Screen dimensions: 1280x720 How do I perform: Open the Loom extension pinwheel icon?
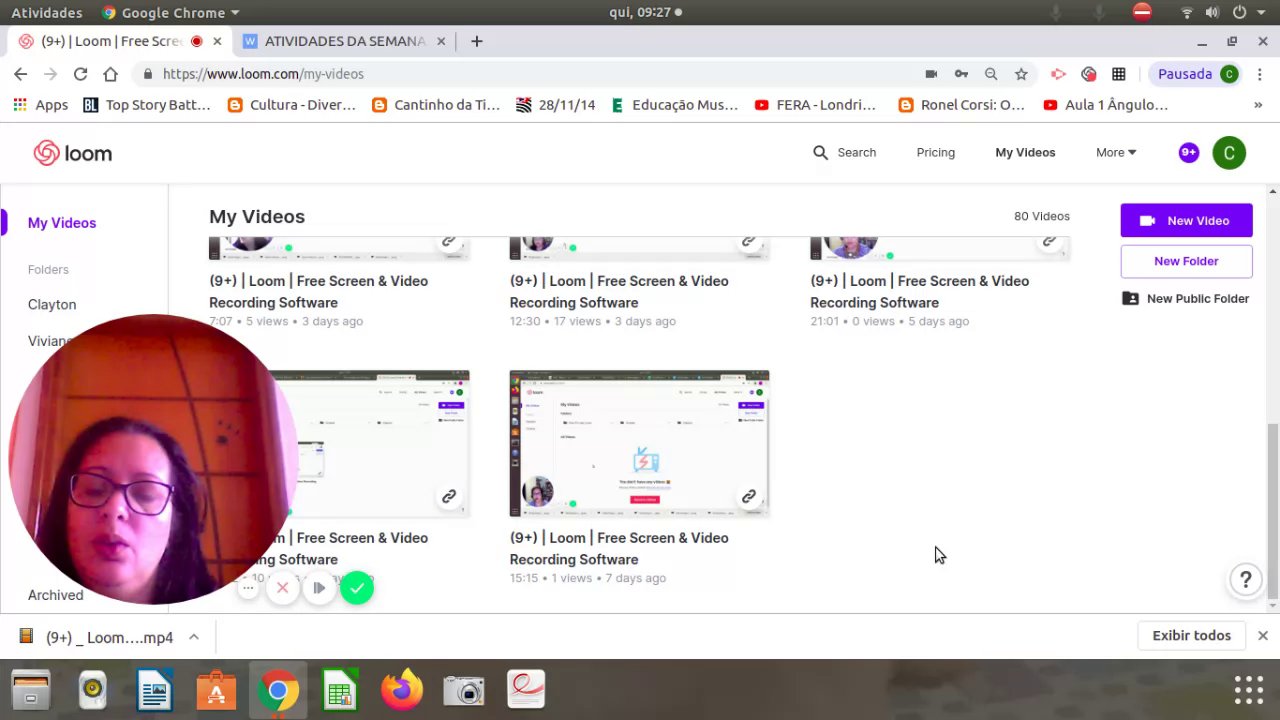click(1089, 74)
